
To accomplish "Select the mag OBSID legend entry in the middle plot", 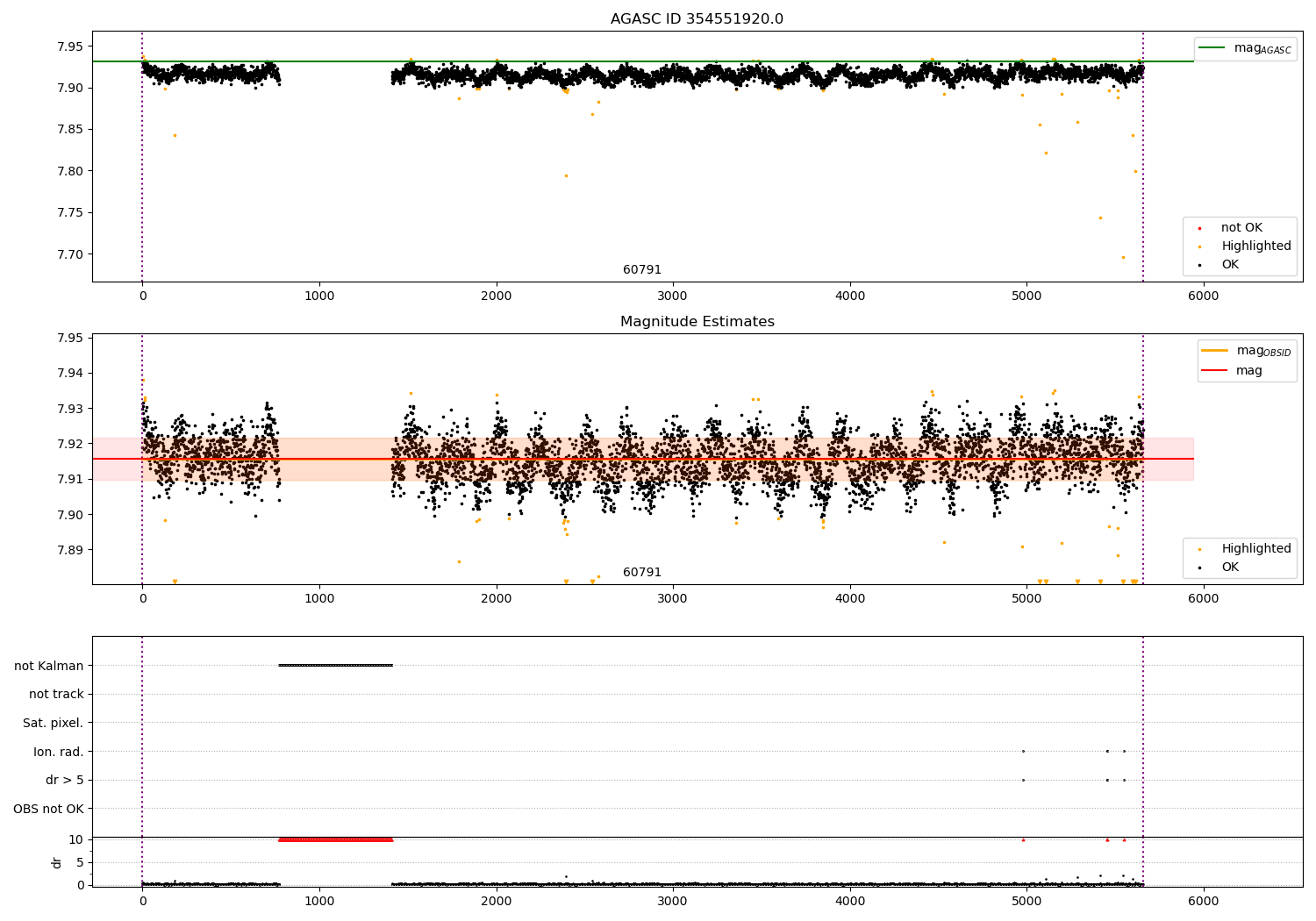I will (x=1247, y=351).
